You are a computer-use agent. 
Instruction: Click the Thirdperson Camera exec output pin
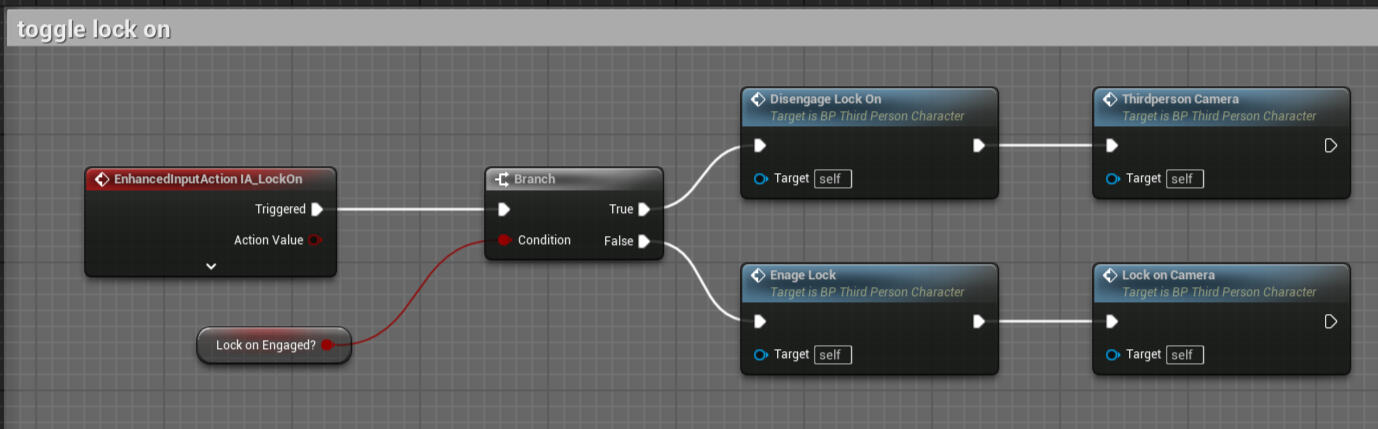click(1330, 146)
